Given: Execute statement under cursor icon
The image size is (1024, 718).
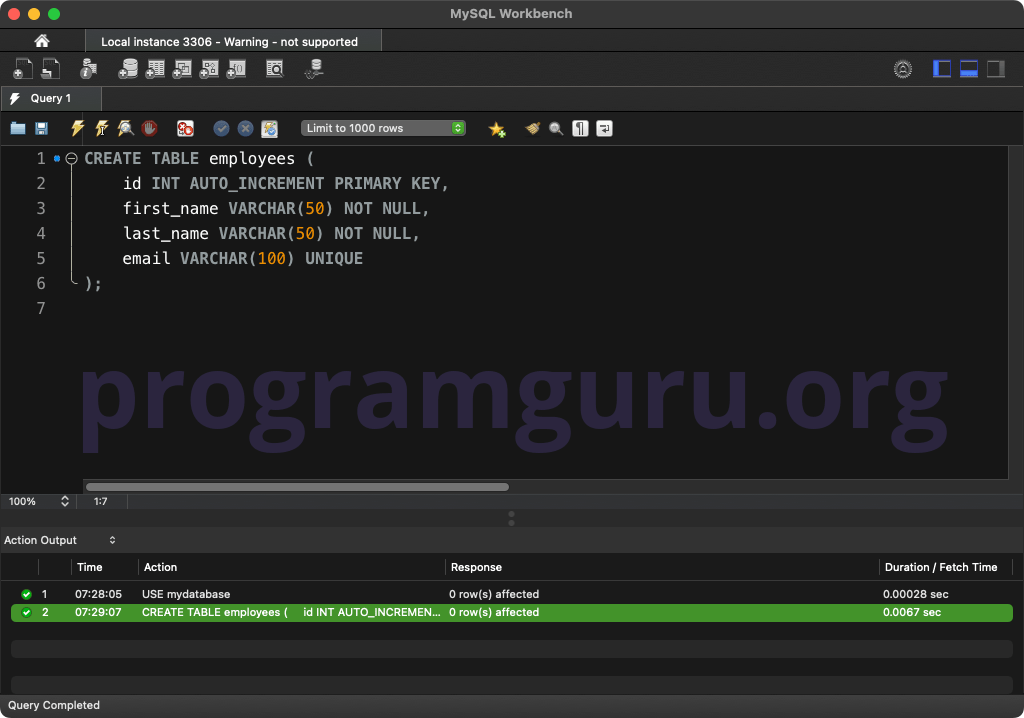Looking at the screenshot, I should pos(102,128).
